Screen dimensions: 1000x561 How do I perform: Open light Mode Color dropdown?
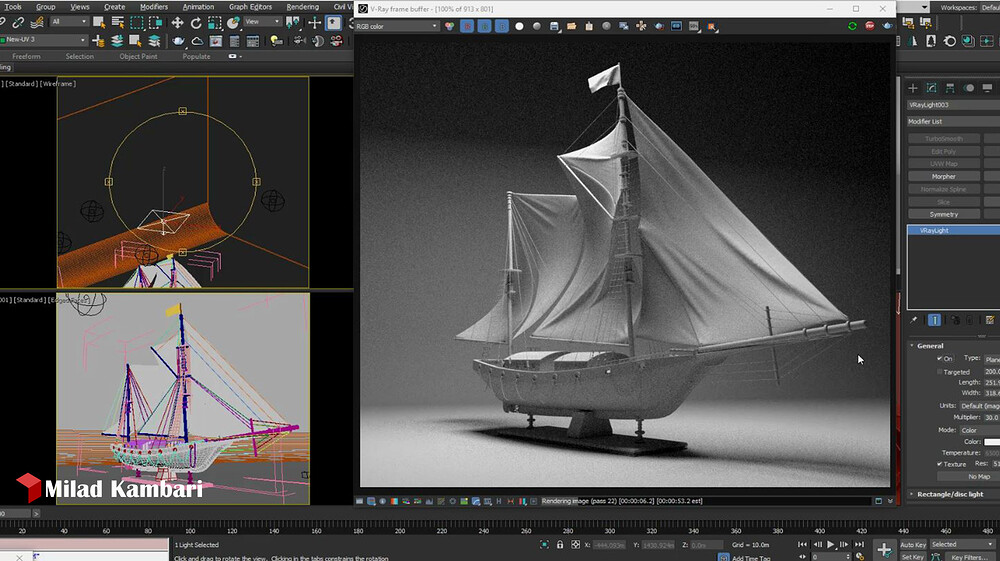[x=980, y=430]
